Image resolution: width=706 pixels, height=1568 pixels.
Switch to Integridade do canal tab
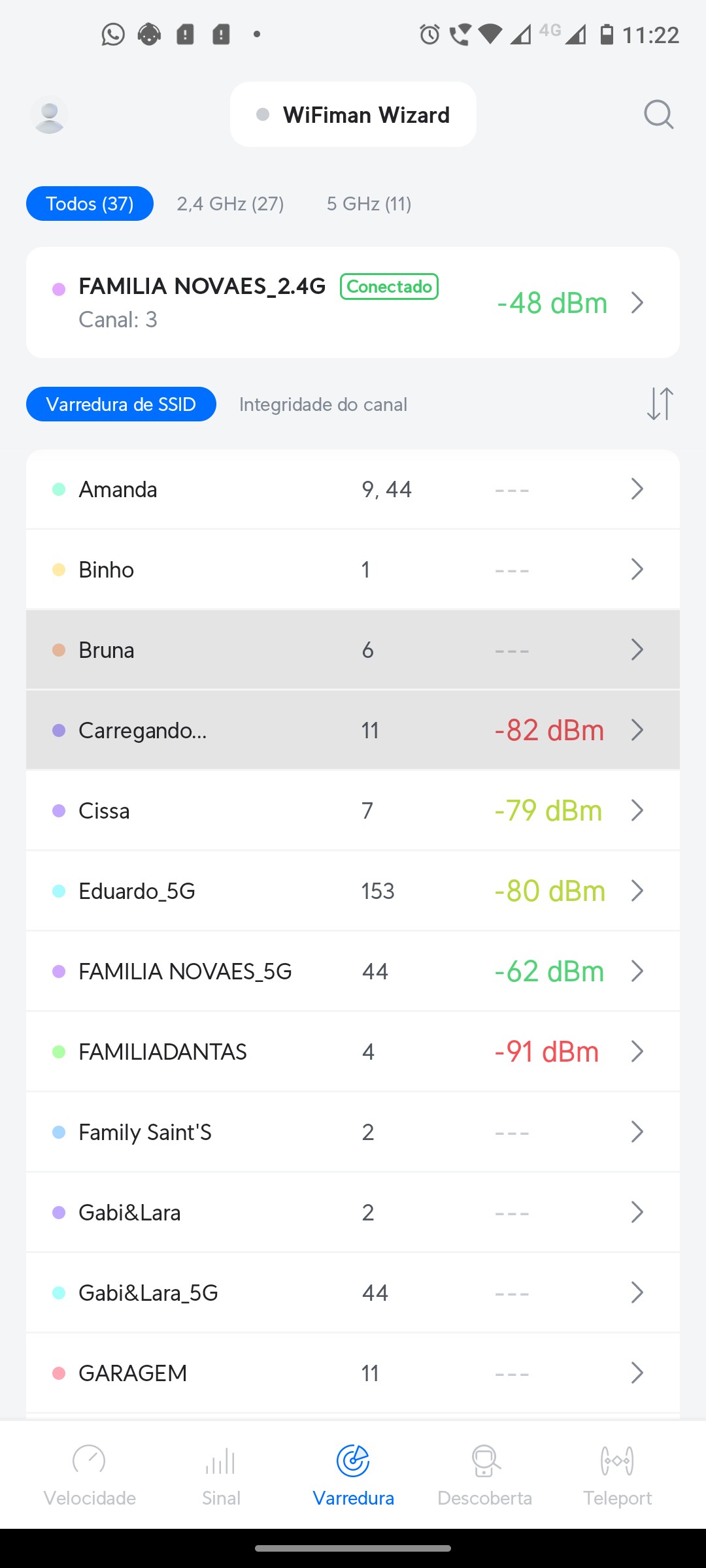click(x=323, y=404)
